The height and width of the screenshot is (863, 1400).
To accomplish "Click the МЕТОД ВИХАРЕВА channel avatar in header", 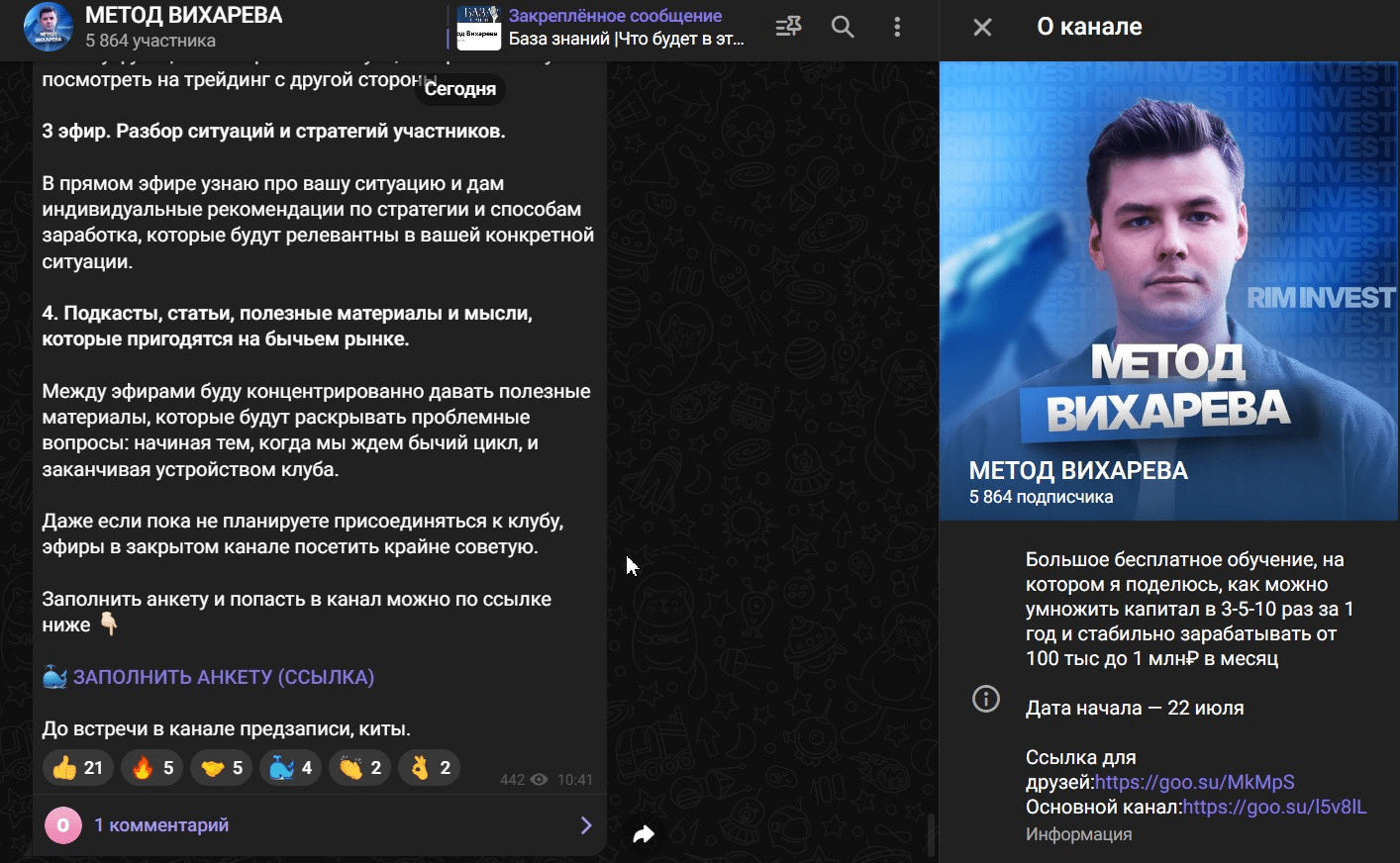I will point(48,27).
